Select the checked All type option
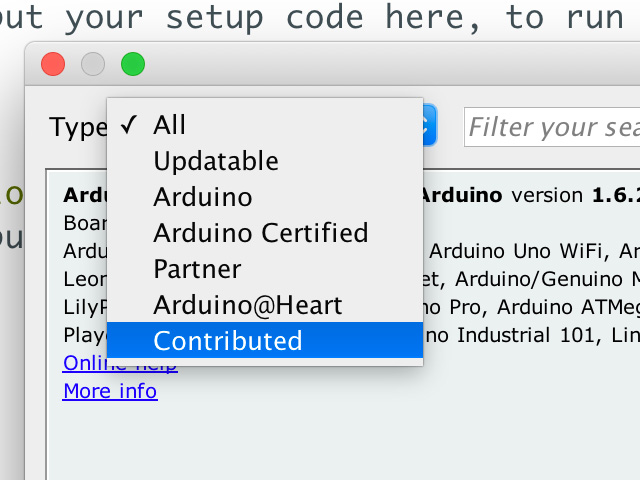The height and width of the screenshot is (480, 640). [170, 125]
